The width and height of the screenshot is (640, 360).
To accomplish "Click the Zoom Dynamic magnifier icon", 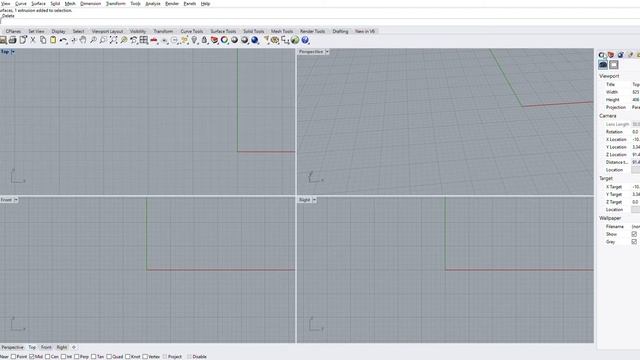I will pos(93,40).
